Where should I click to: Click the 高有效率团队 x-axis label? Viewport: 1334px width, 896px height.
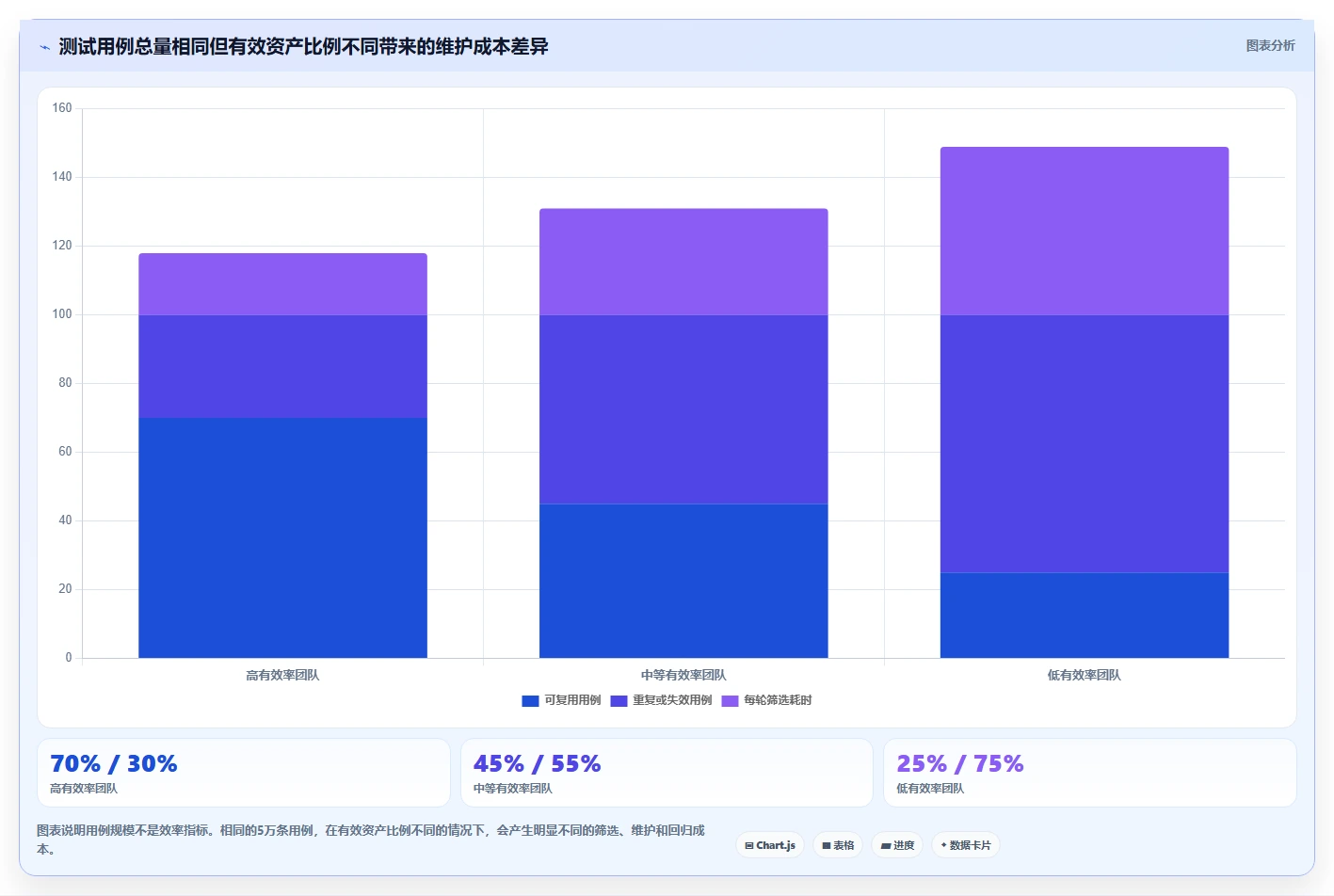click(282, 675)
